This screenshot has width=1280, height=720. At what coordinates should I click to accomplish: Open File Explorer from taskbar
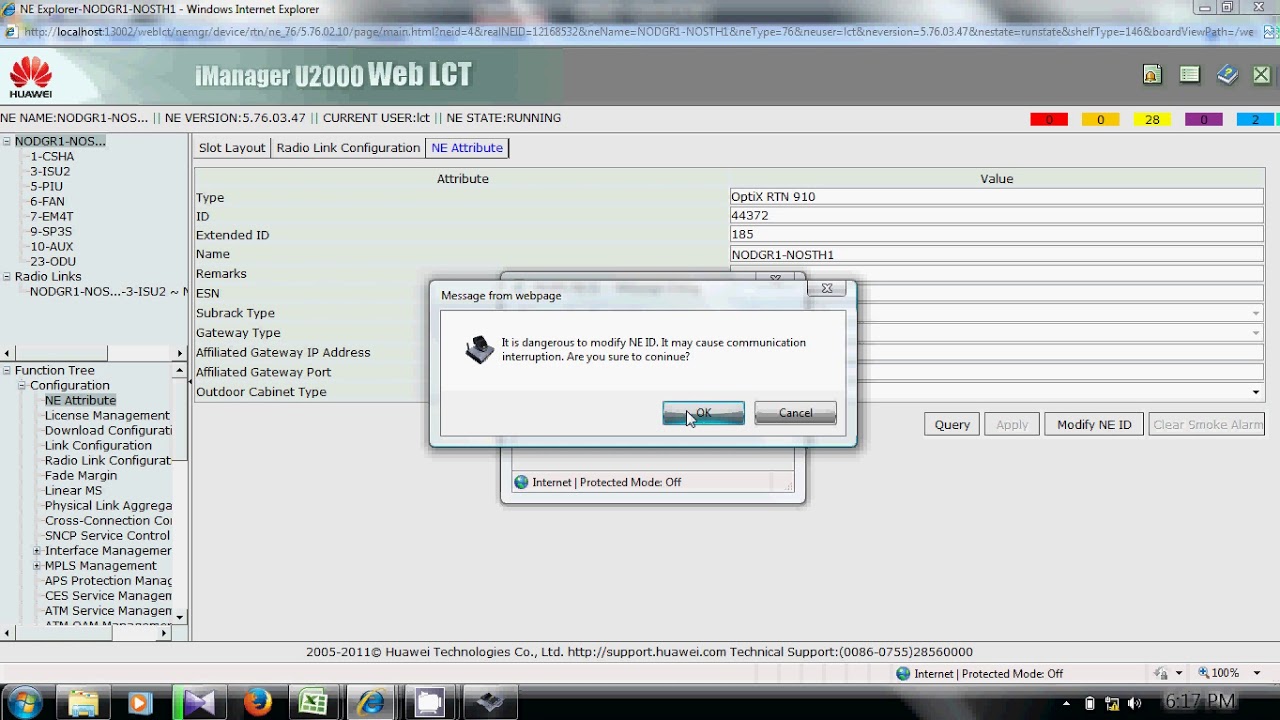tap(83, 703)
